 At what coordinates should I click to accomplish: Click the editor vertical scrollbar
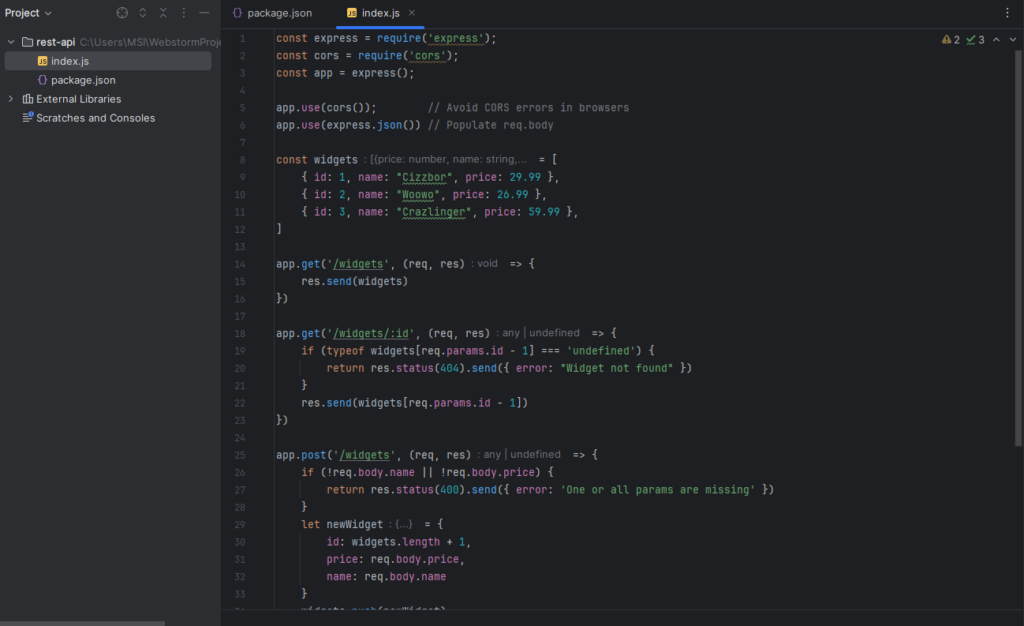[x=1018, y=248]
